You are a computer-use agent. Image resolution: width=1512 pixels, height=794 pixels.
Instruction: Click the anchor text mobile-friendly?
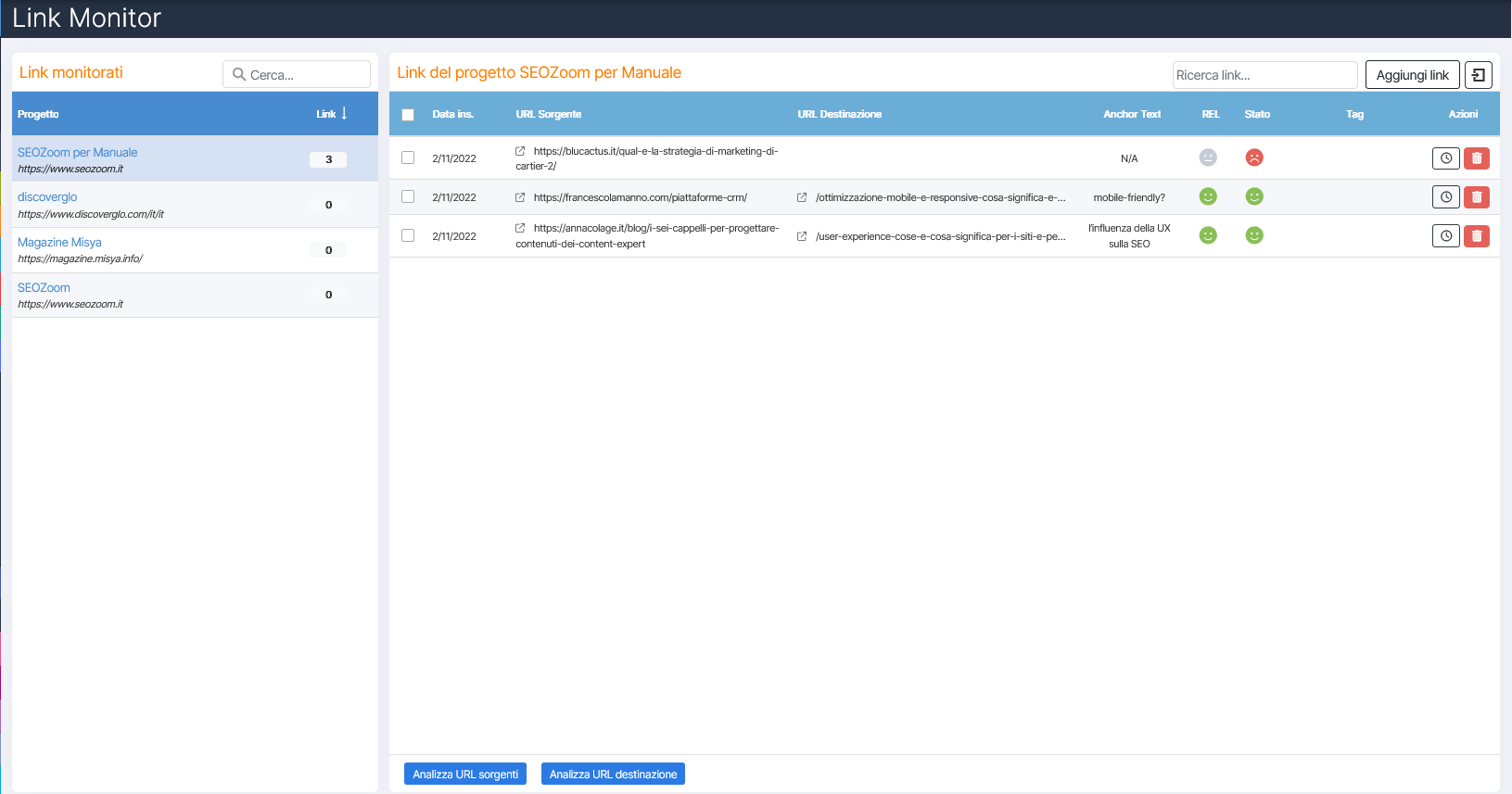pyautogui.click(x=1129, y=197)
